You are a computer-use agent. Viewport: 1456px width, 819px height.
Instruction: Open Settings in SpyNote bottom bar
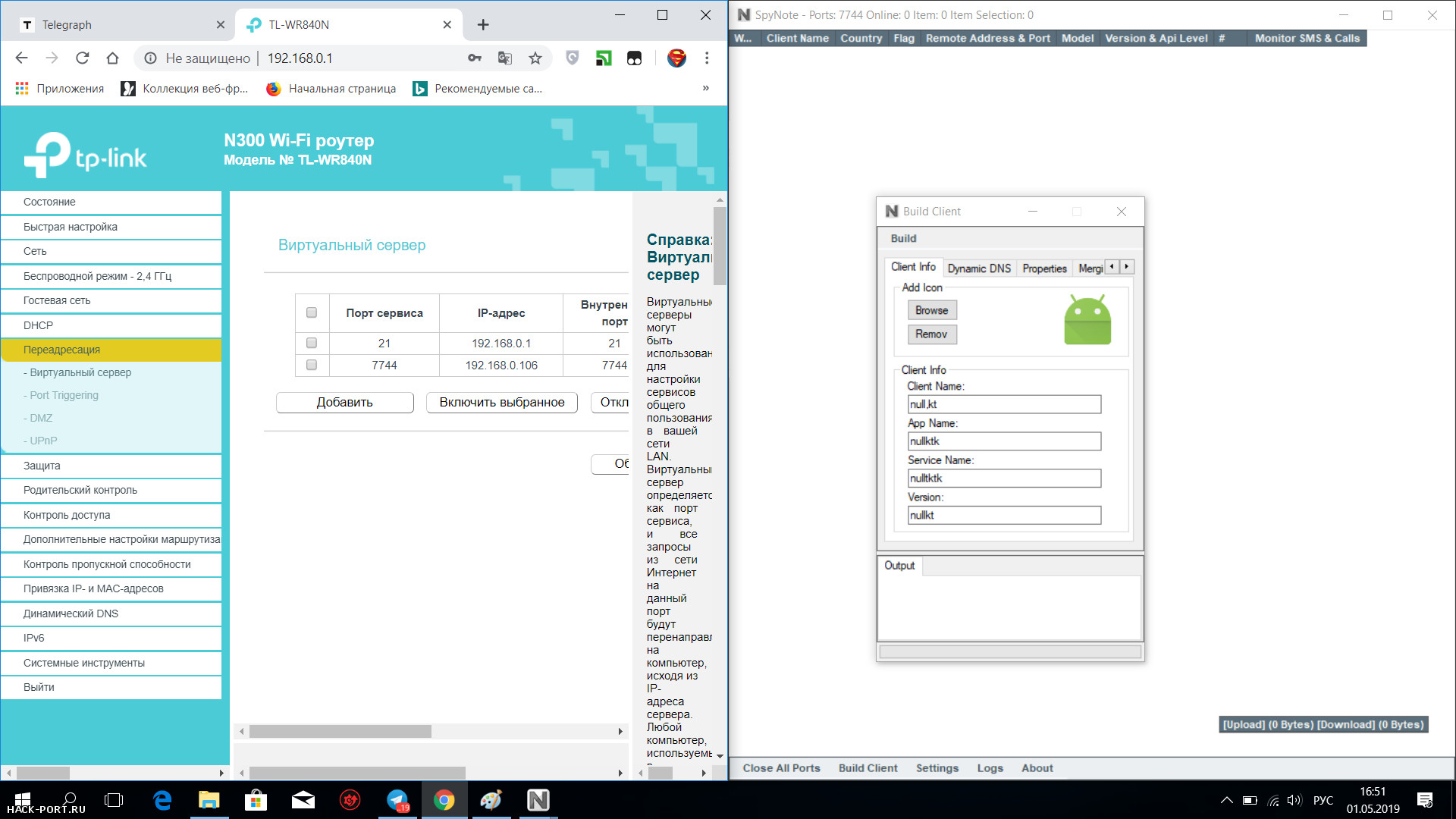pos(937,768)
